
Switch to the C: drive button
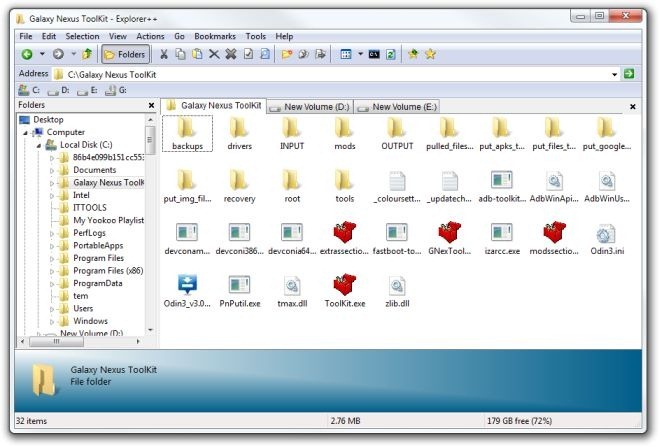click(29, 90)
